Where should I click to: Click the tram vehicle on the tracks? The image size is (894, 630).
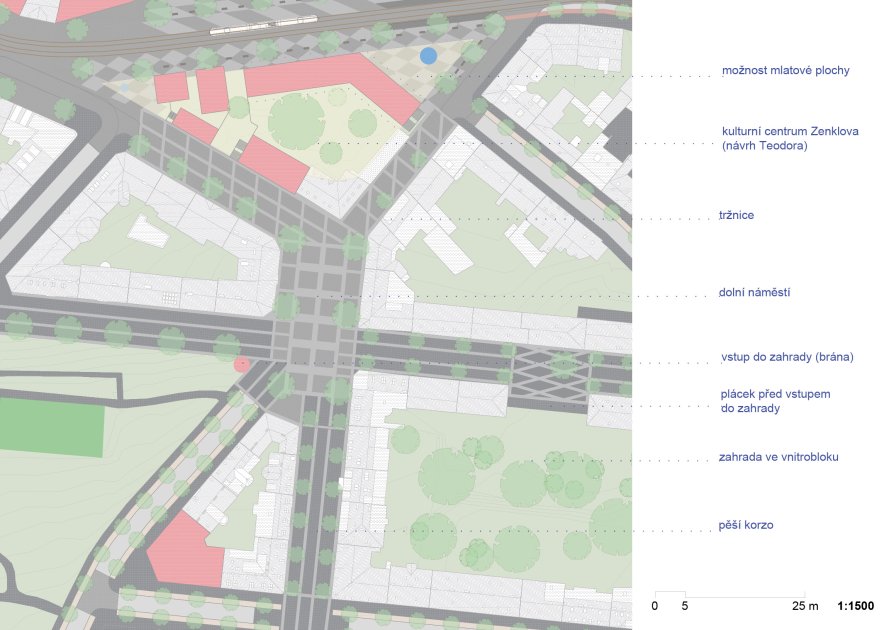[x=264, y=26]
